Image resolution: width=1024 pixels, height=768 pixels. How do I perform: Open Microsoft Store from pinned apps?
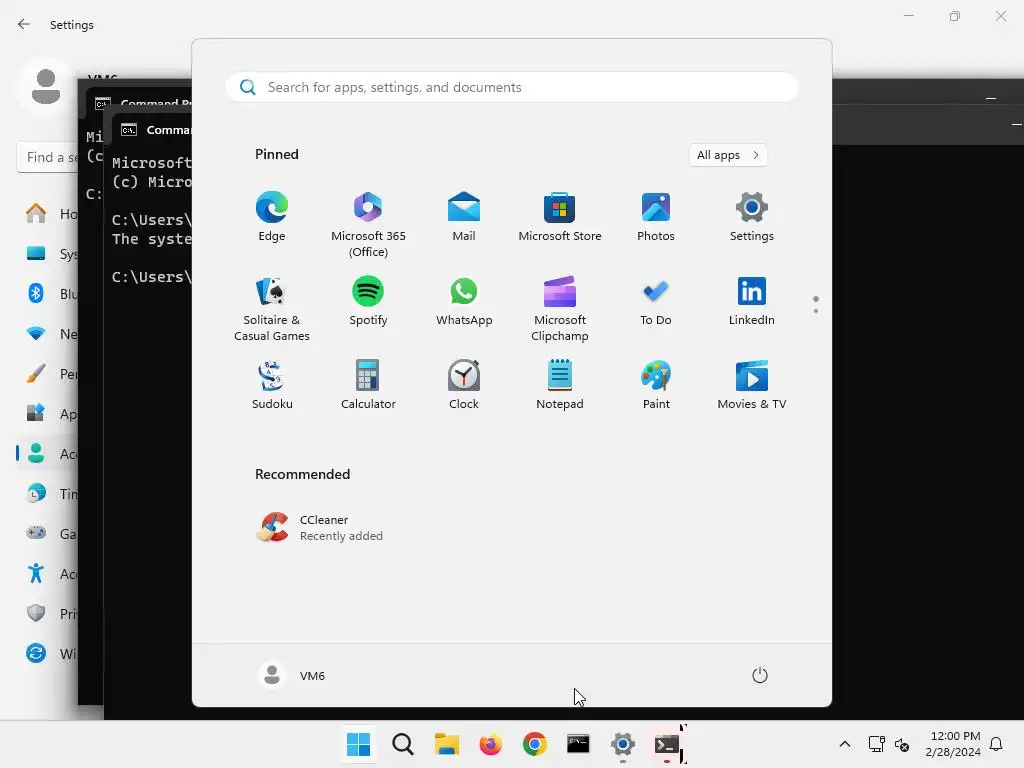[560, 217]
